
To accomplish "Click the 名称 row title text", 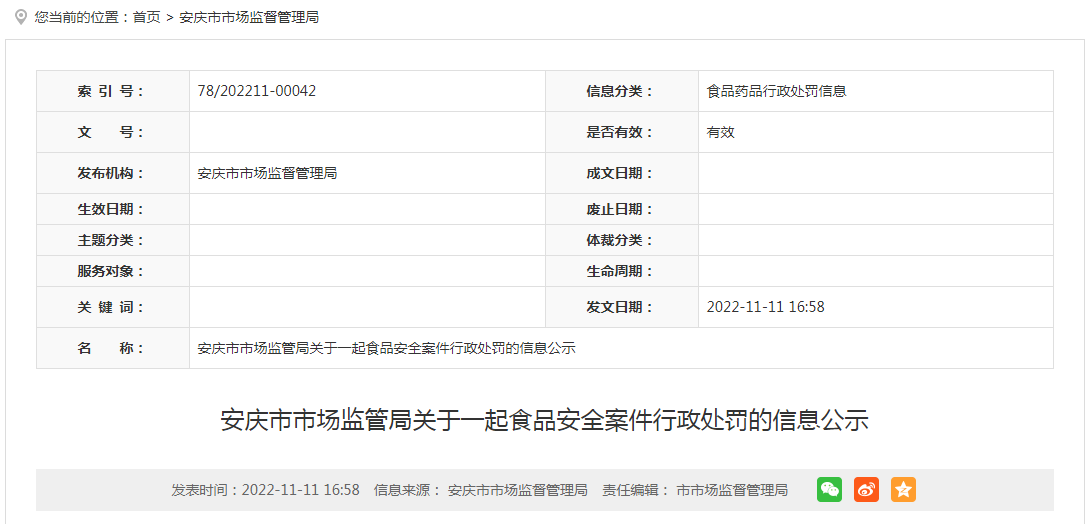I will pyautogui.click(x=387, y=348).
